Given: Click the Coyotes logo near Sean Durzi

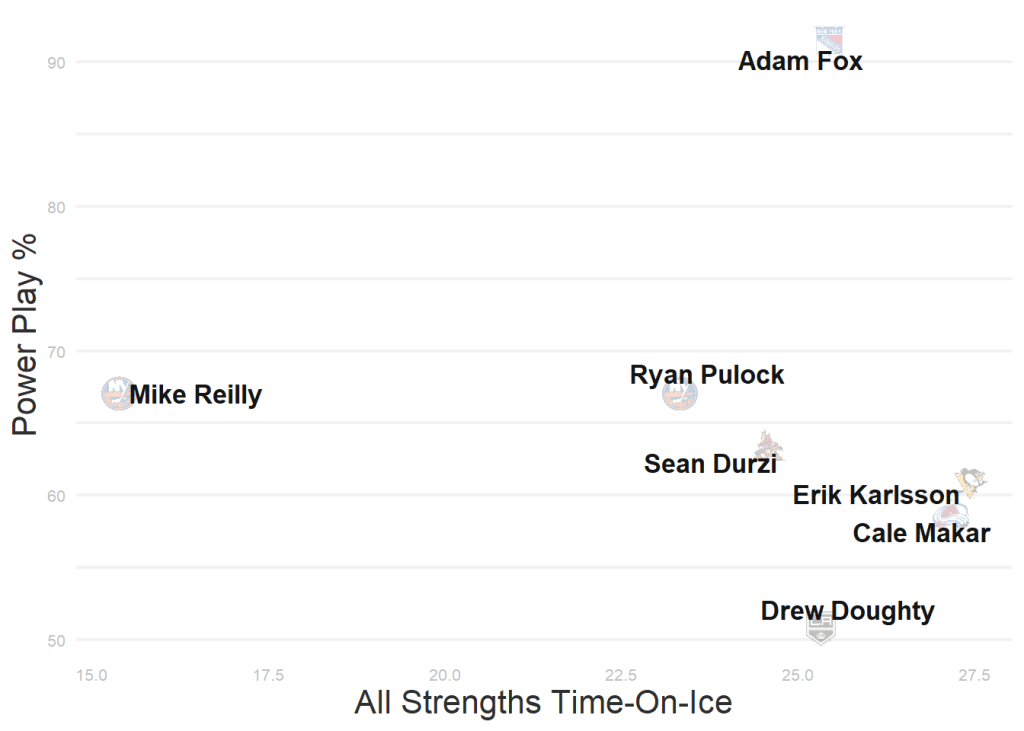Looking at the screenshot, I should [x=768, y=446].
